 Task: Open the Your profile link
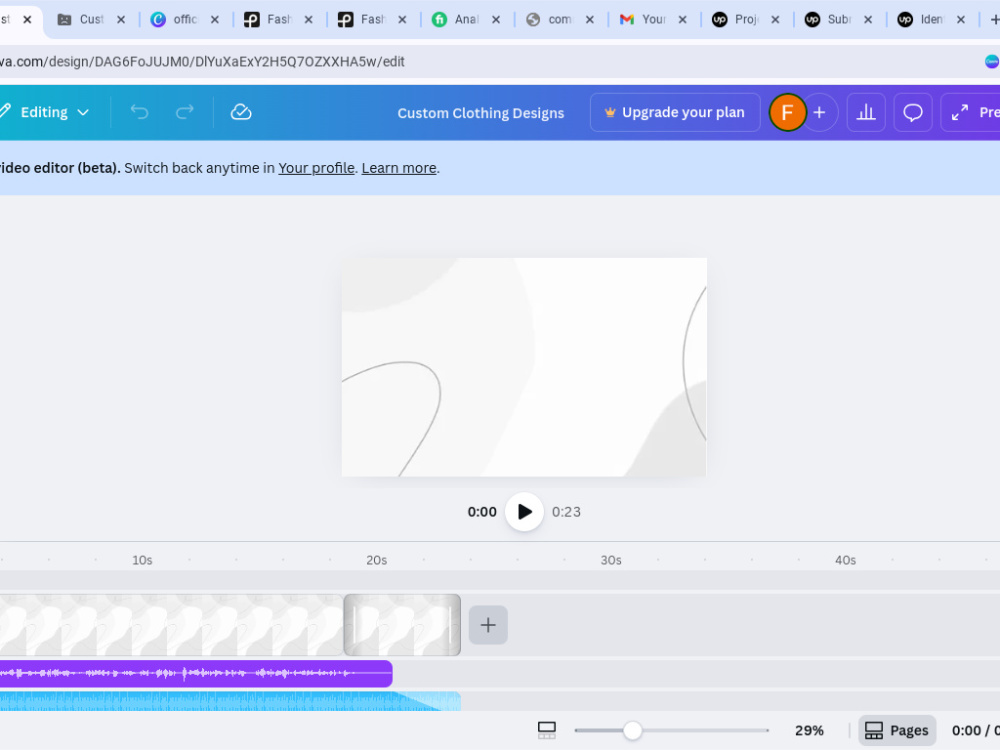(316, 168)
